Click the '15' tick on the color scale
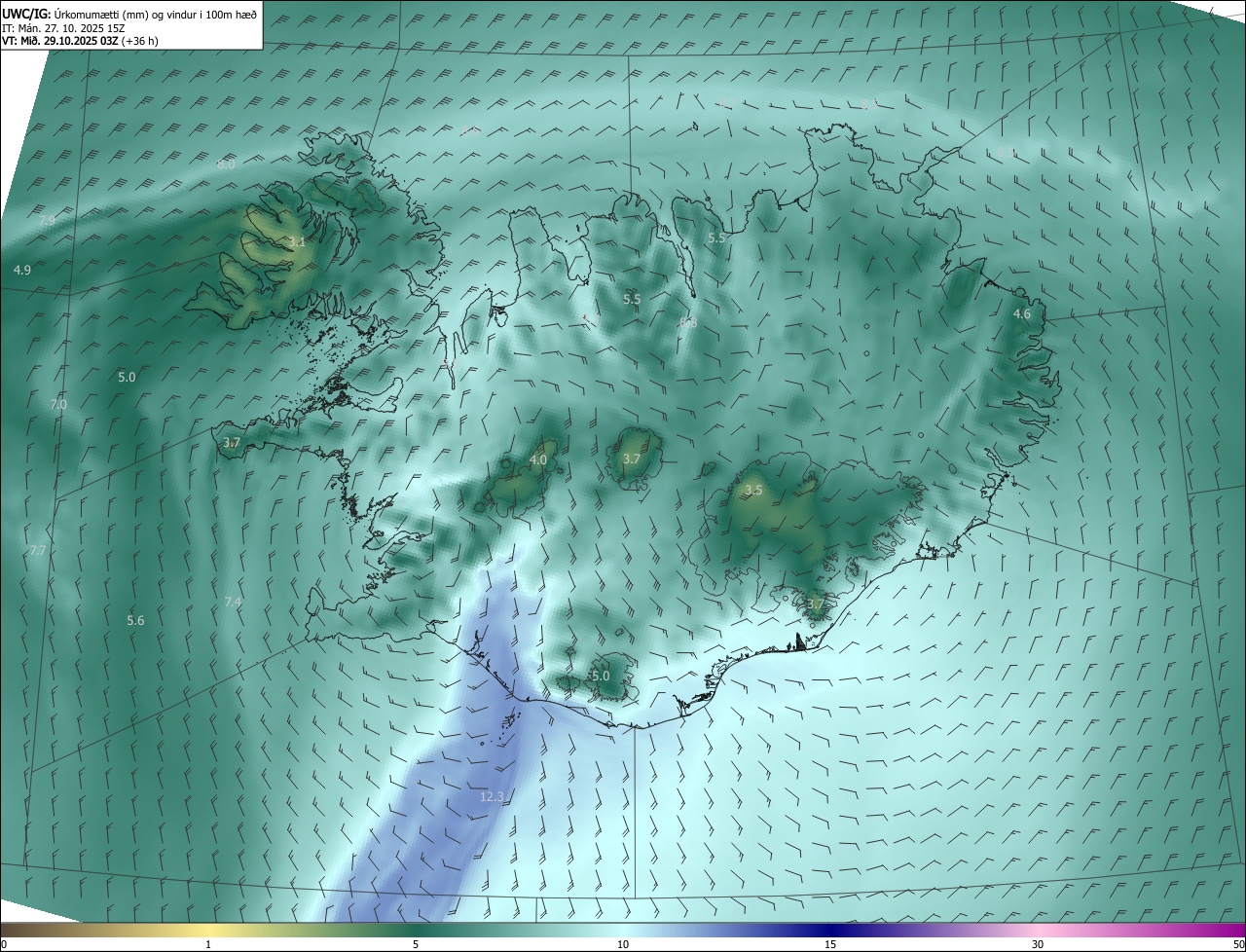This screenshot has height=952, width=1246. (x=830, y=944)
